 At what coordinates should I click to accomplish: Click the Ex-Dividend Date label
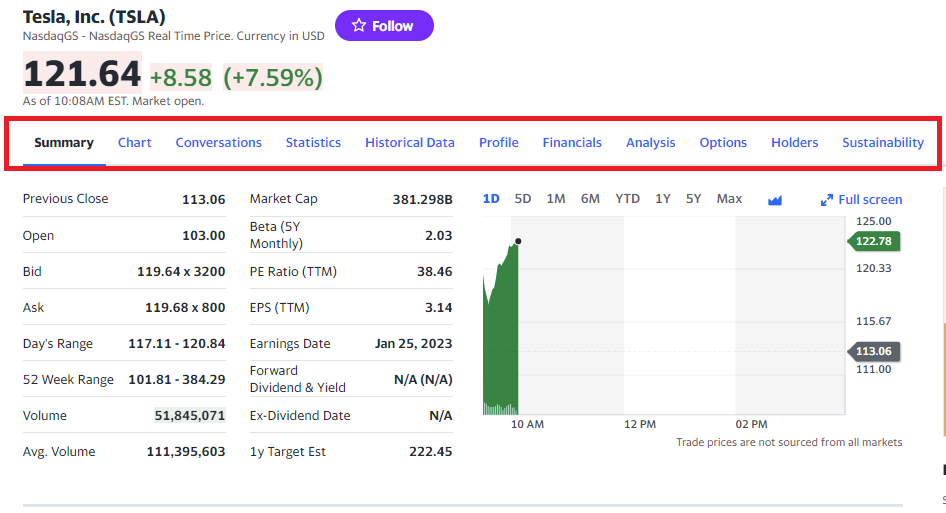pyautogui.click(x=300, y=415)
